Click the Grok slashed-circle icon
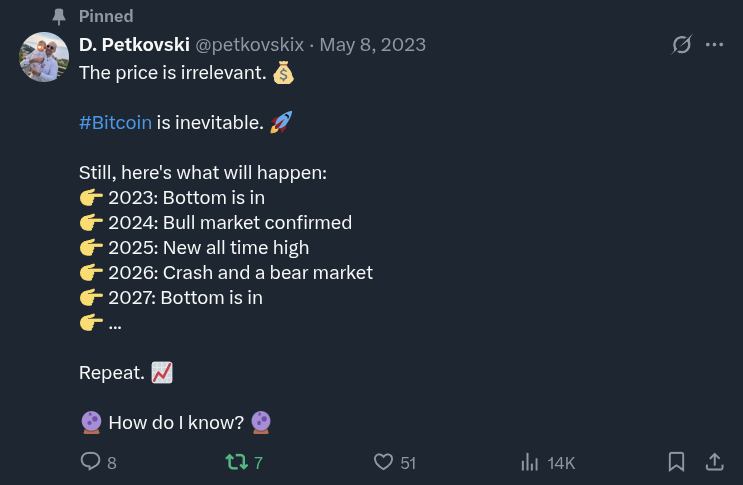743x485 pixels. (x=681, y=45)
